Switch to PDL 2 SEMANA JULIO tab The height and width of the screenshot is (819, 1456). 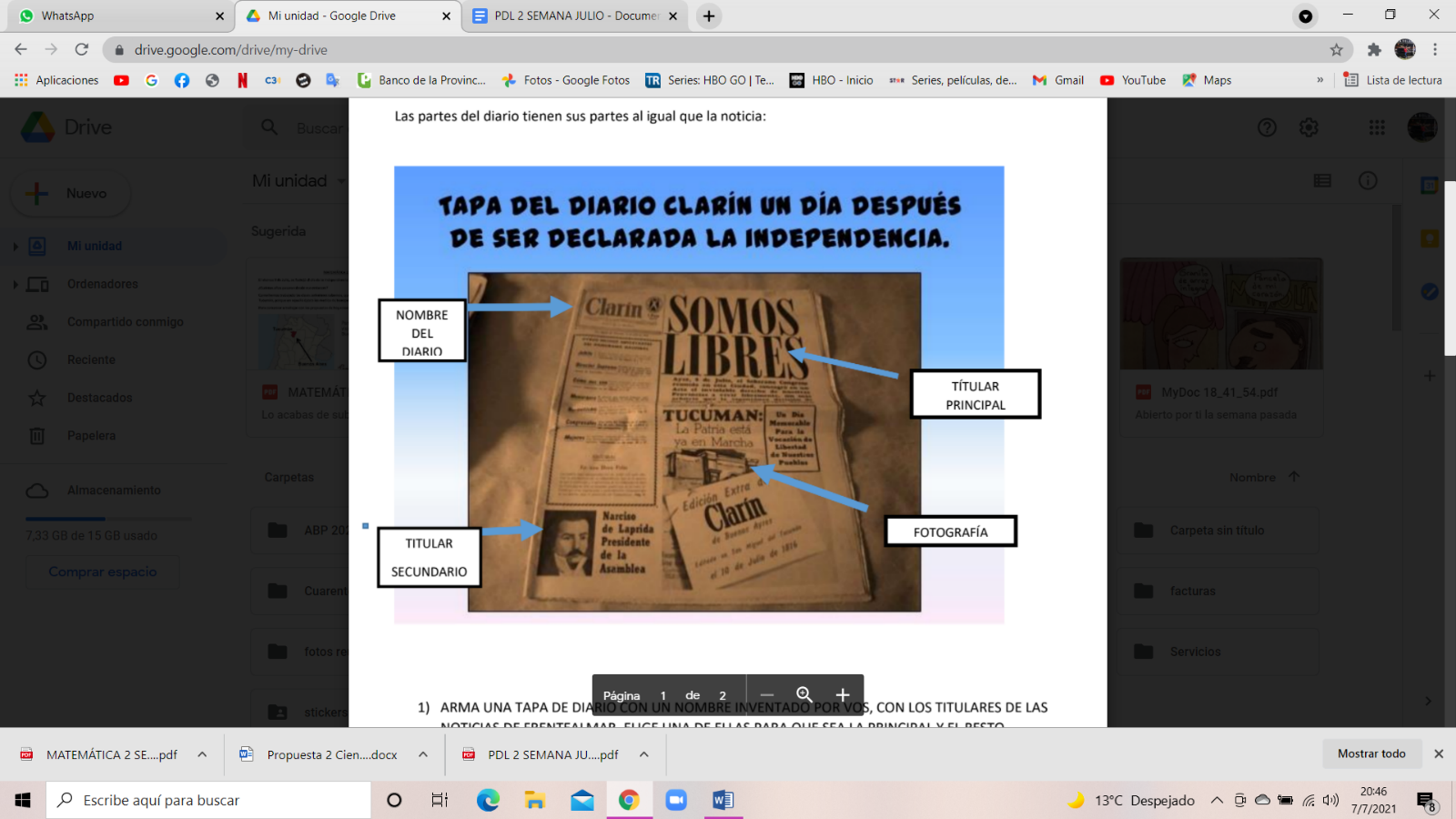pos(576,15)
